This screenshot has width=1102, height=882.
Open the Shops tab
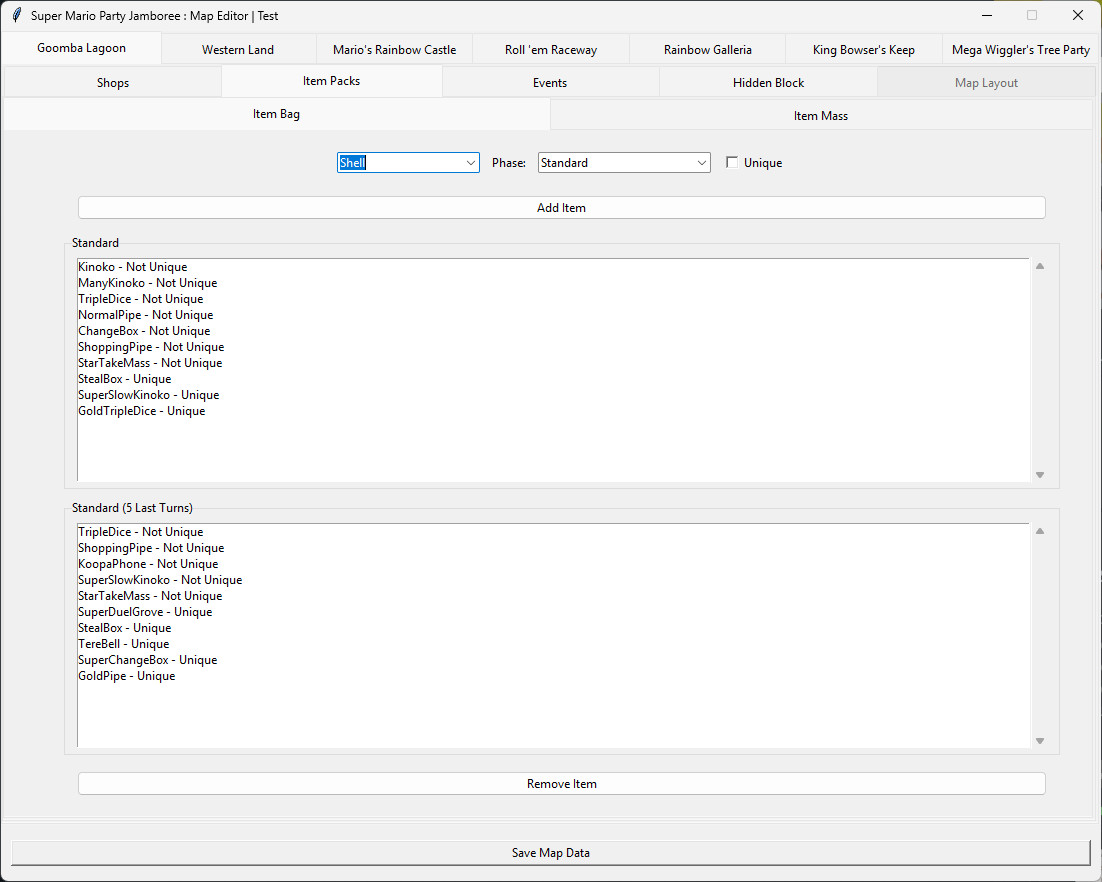pyautogui.click(x=113, y=82)
